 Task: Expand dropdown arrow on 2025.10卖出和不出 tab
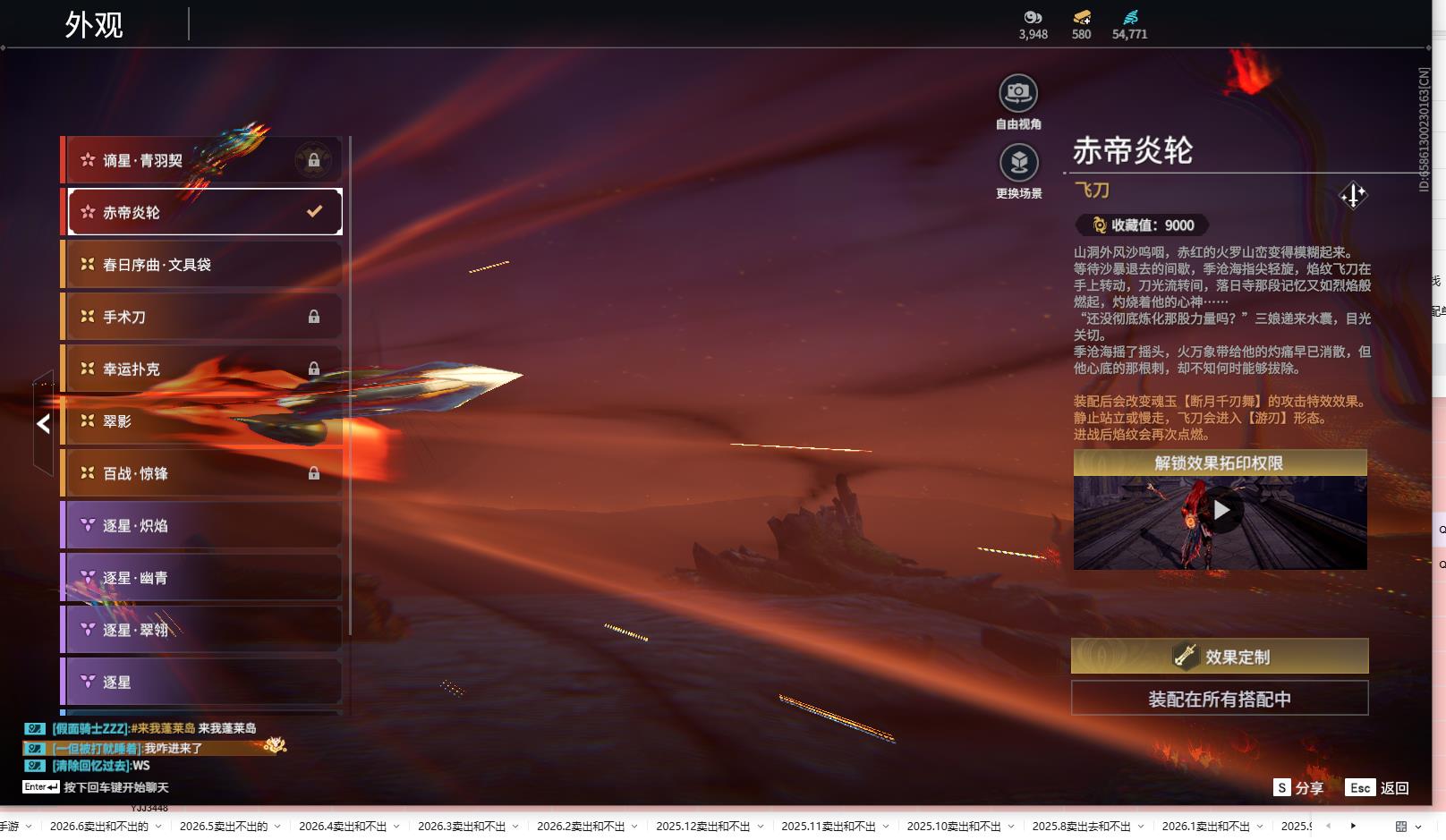1011,826
